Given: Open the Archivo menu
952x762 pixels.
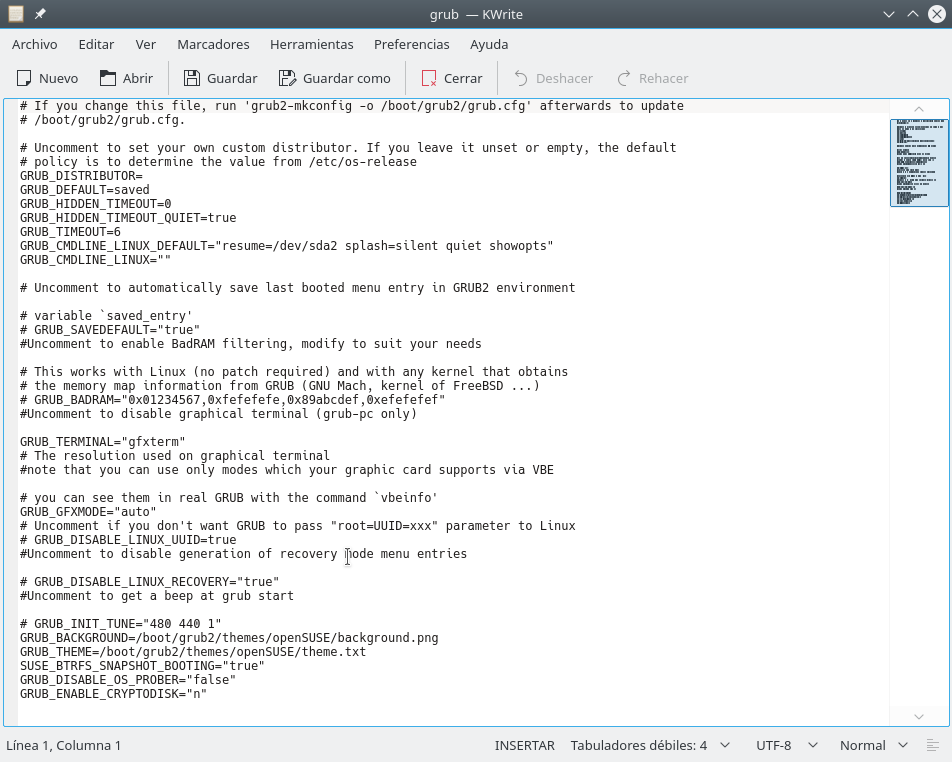Looking at the screenshot, I should [34, 44].
